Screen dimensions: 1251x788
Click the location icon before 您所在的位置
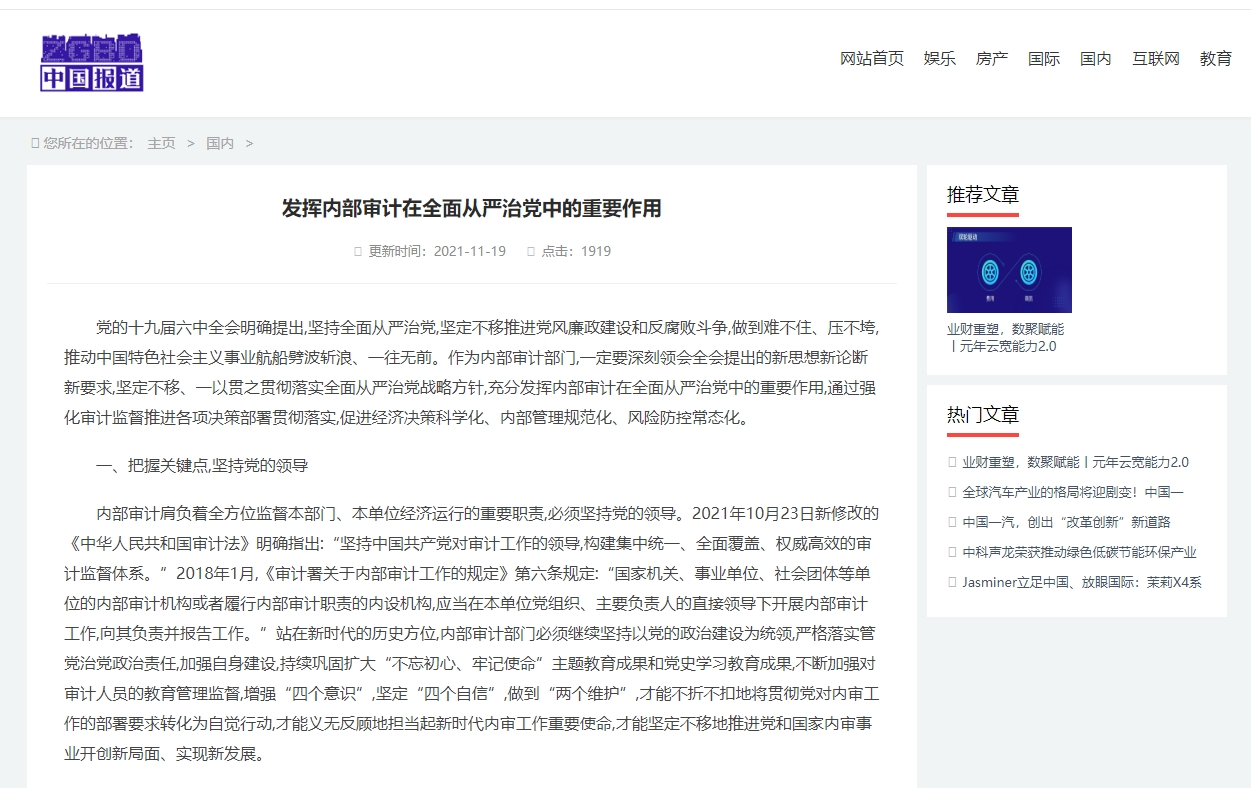tap(35, 143)
